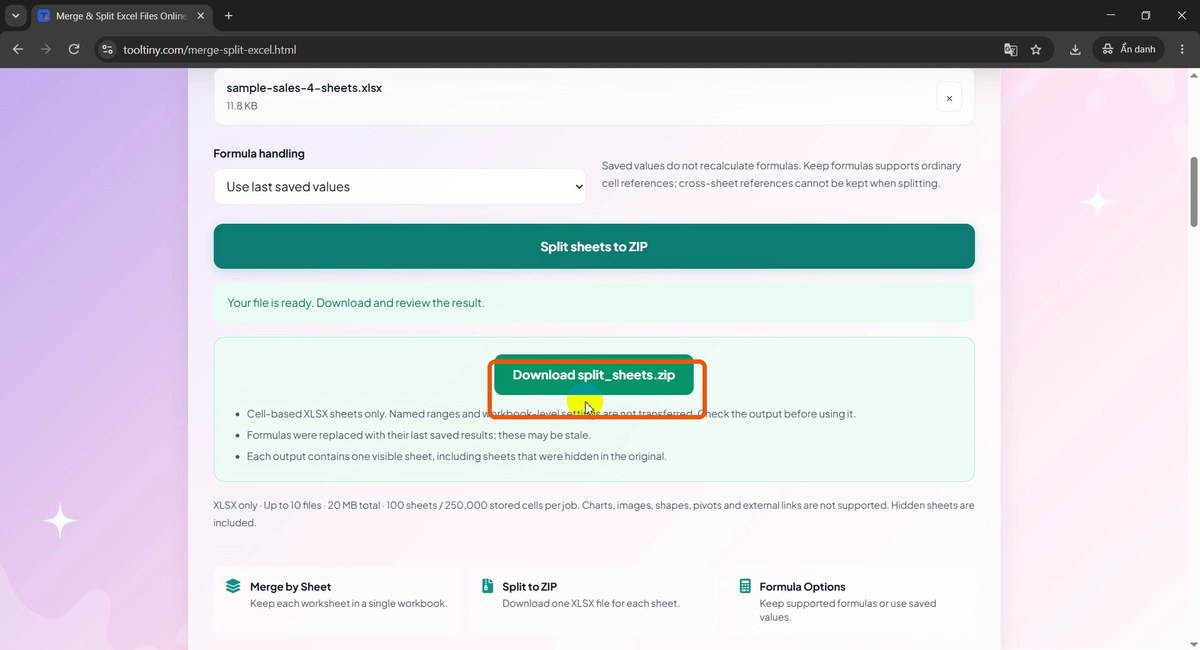
Task: Click the Split to ZIP file icon
Action: click(488, 586)
